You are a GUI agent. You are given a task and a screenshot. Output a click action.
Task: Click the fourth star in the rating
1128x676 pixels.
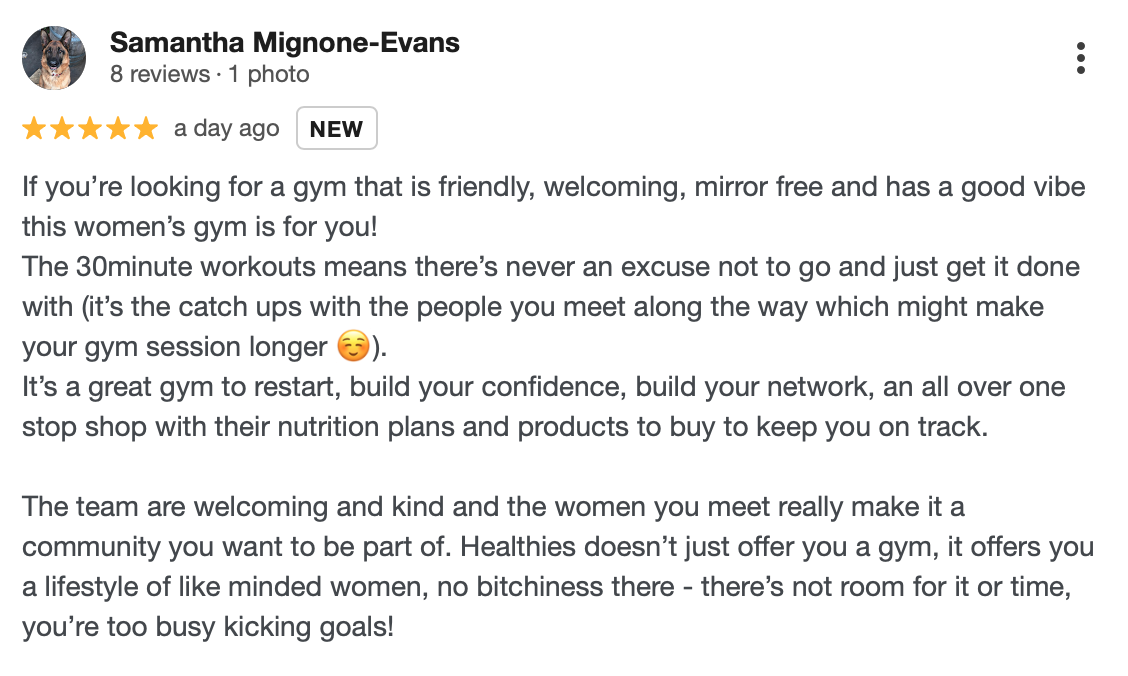tap(118, 129)
